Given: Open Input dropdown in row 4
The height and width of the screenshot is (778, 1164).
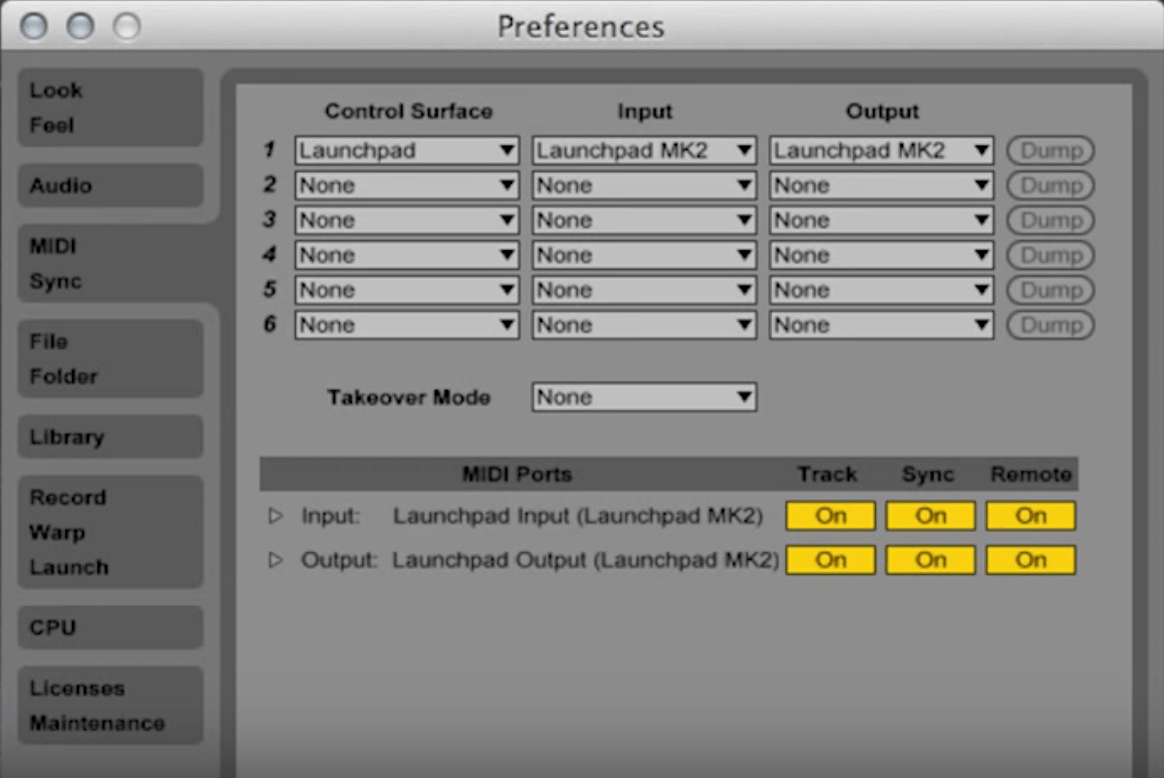Looking at the screenshot, I should 644,255.
